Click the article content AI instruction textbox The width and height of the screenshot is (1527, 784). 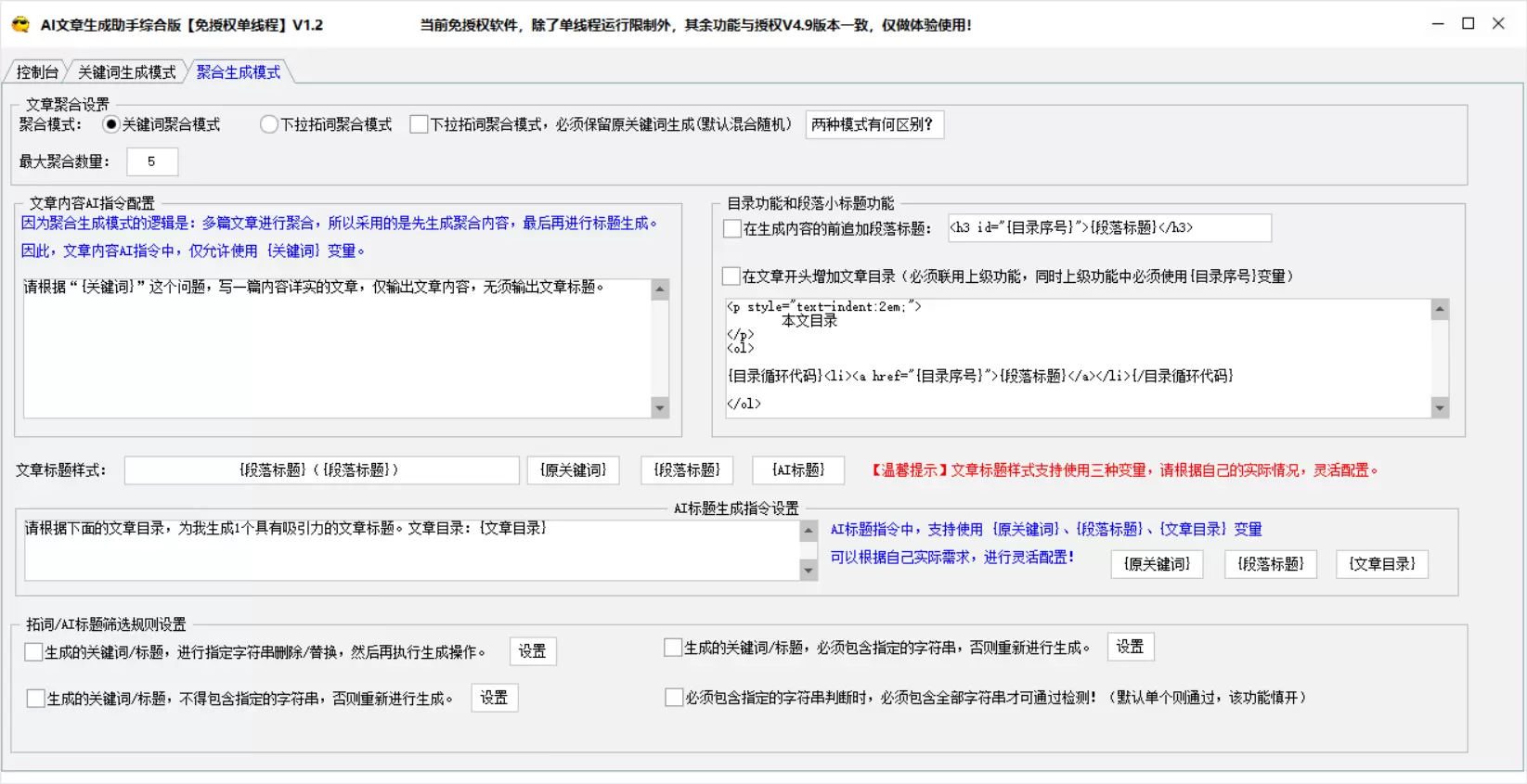337,348
